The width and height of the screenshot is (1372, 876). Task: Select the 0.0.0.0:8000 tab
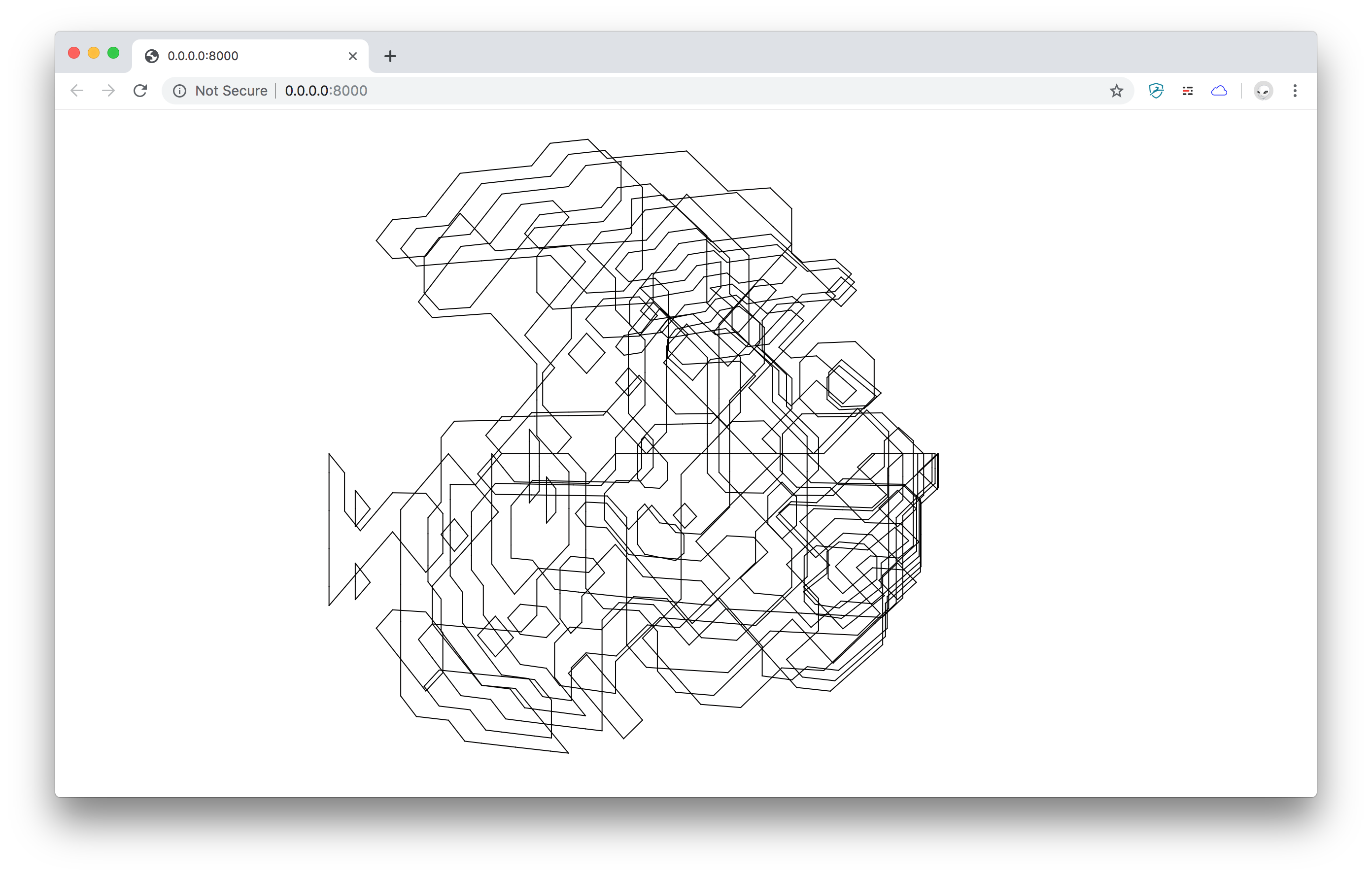pos(250,56)
